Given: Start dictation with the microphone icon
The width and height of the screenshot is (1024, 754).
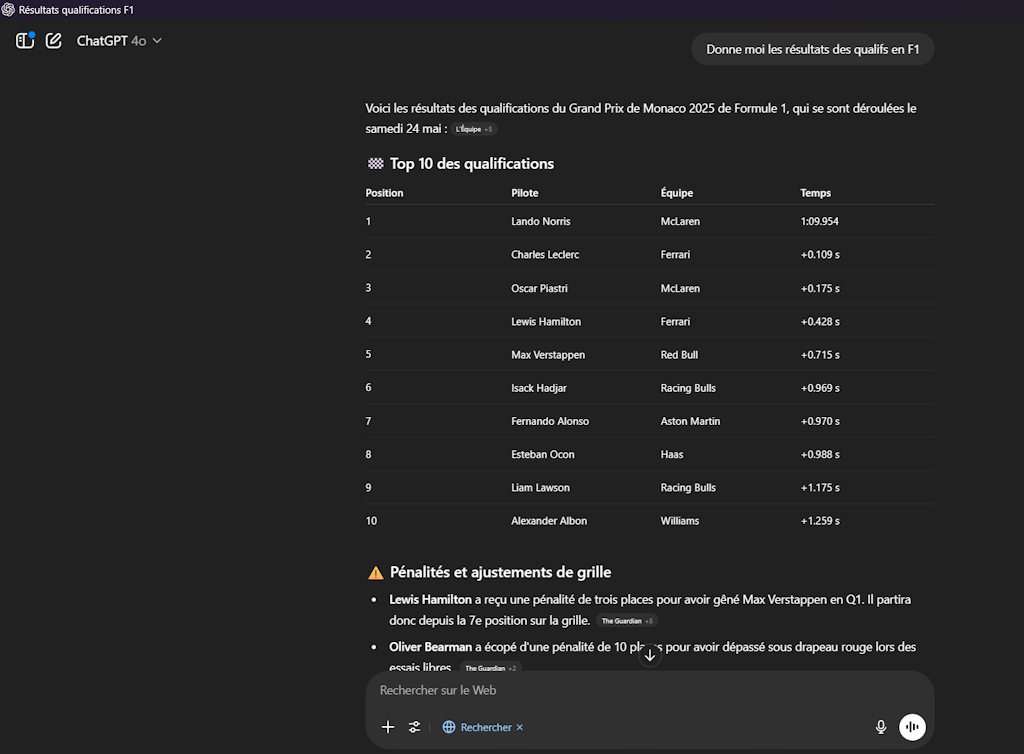Looking at the screenshot, I should [880, 727].
